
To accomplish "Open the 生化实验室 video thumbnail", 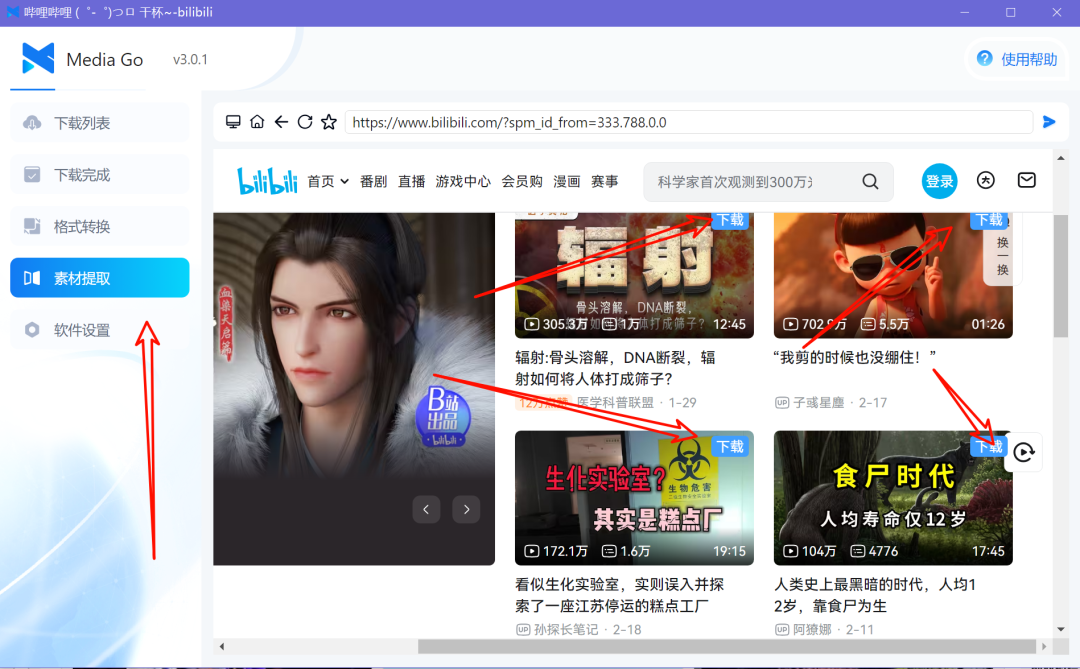I will pos(634,498).
